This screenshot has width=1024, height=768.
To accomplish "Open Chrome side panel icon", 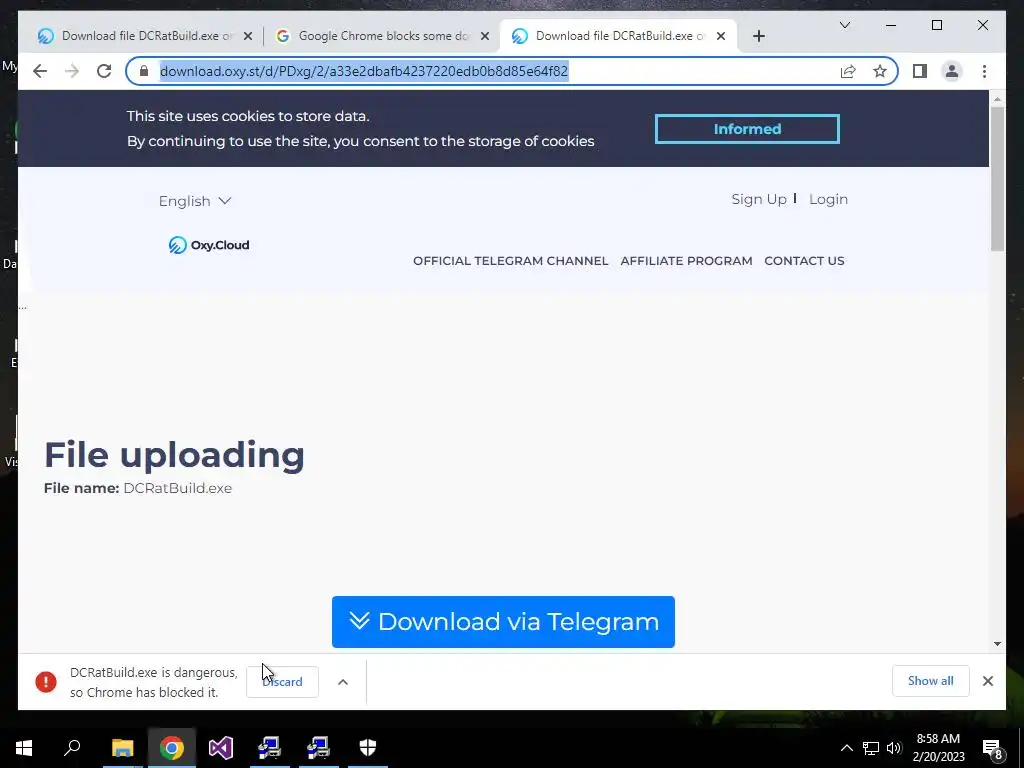I will 920,71.
